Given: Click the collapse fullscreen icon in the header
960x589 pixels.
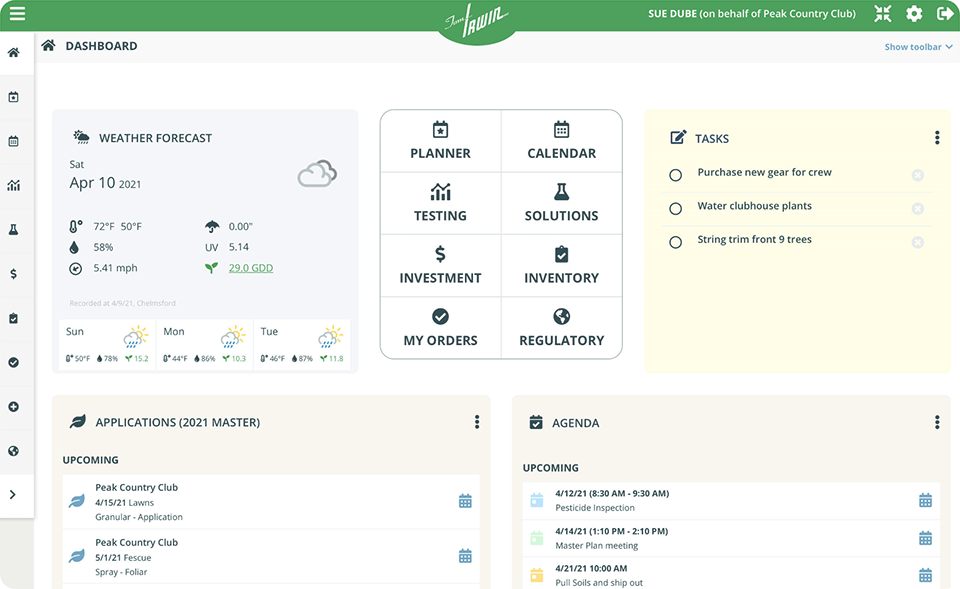Looking at the screenshot, I should (x=883, y=13).
